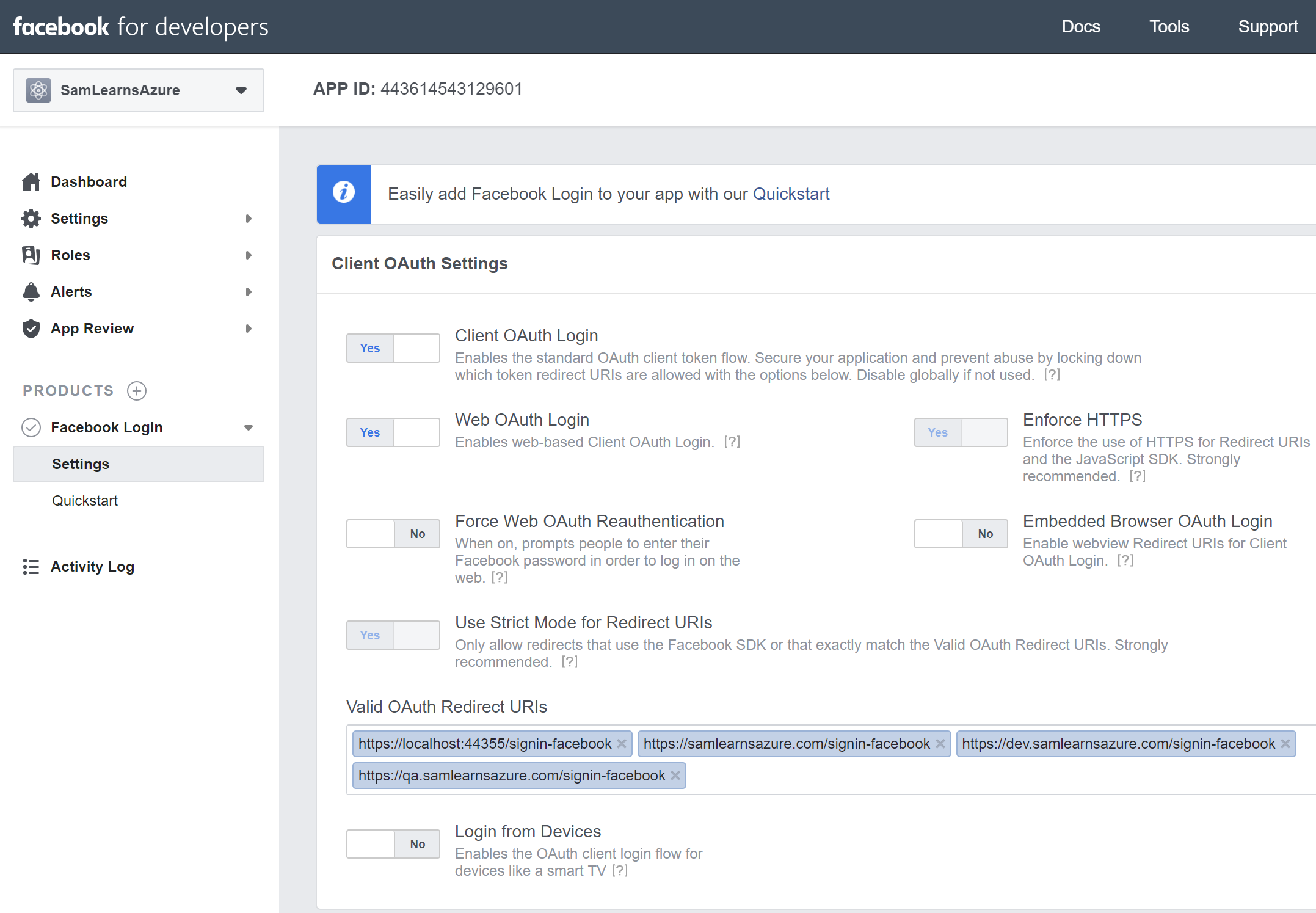Click the Dashboard house icon
The height and width of the screenshot is (913, 1316).
31,182
